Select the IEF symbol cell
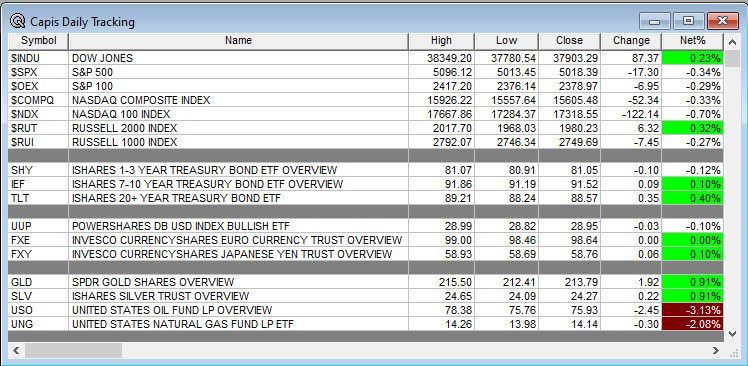This screenshot has height=366, width=748. [39, 184]
